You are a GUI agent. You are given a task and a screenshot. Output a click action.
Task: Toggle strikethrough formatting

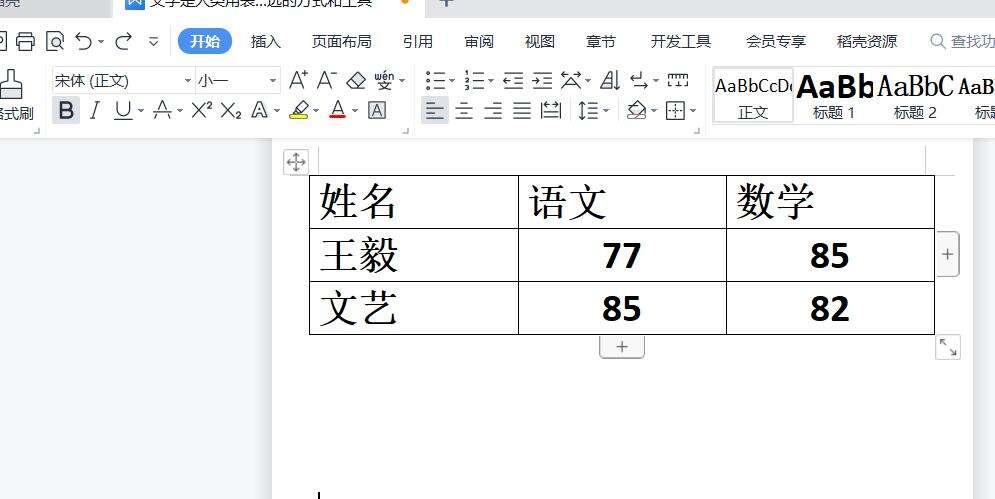[x=162, y=110]
